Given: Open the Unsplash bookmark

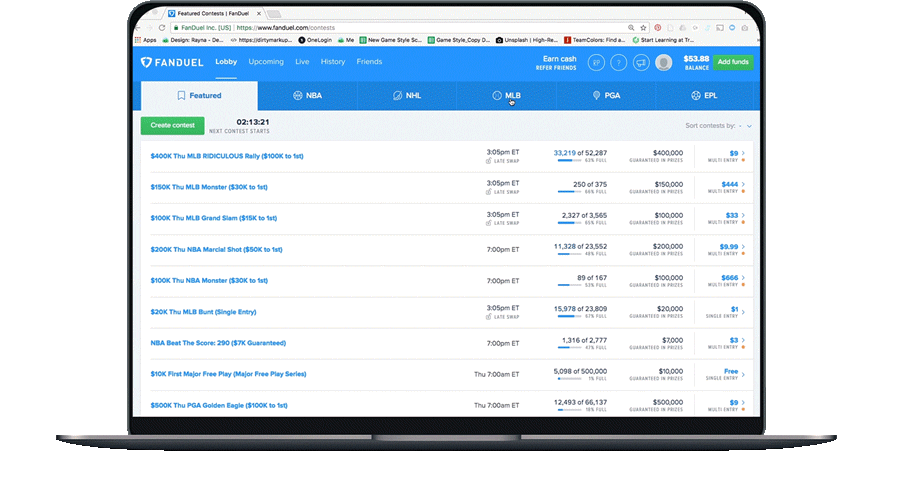Looking at the screenshot, I should (x=527, y=40).
